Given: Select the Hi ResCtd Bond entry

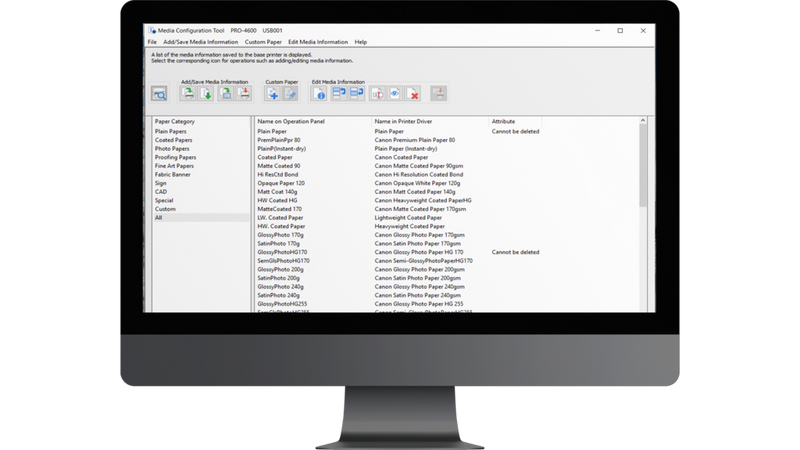Looking at the screenshot, I should [x=278, y=174].
